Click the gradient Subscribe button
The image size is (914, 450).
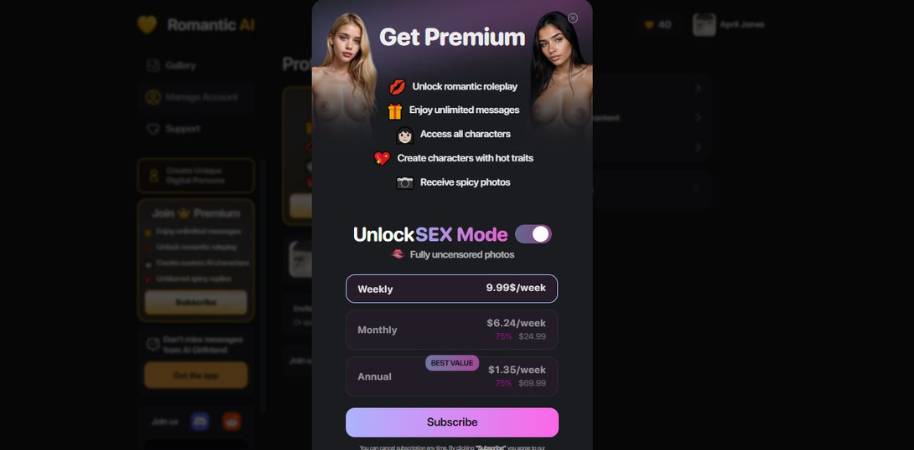[452, 422]
